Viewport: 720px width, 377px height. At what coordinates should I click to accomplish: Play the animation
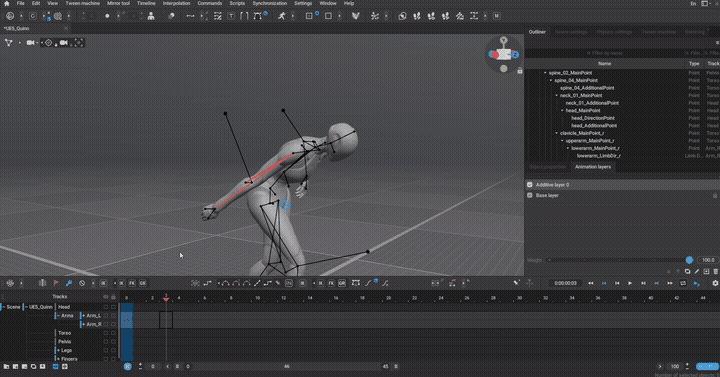pyautogui.click(x=630, y=283)
